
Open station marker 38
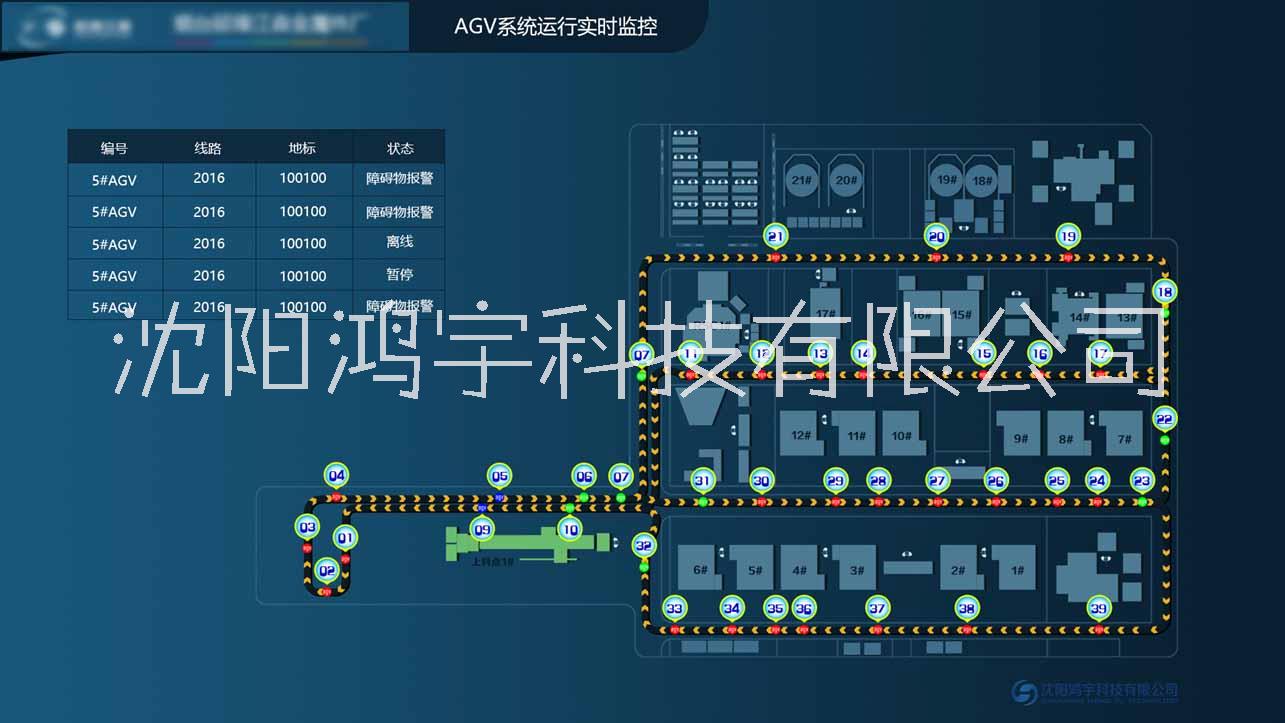(966, 607)
